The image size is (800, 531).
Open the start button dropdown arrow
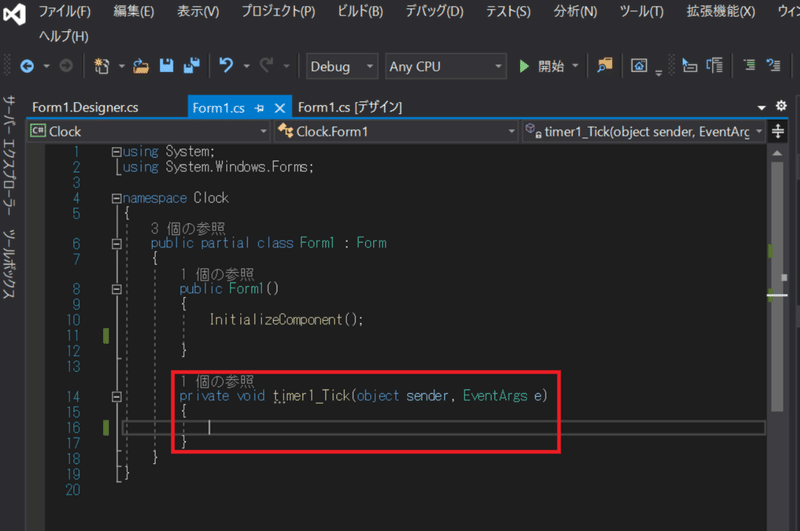[x=575, y=66]
